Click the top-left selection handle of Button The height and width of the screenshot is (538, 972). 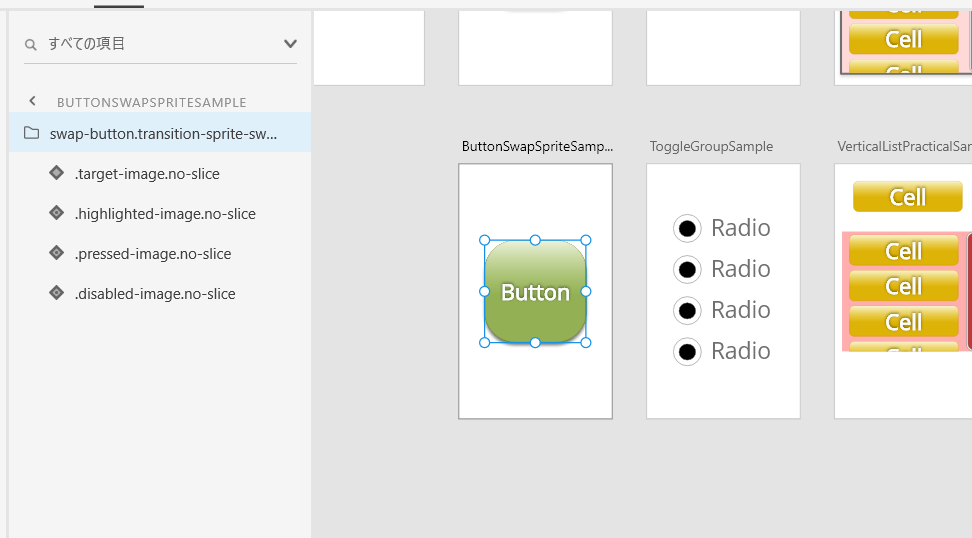click(x=485, y=240)
